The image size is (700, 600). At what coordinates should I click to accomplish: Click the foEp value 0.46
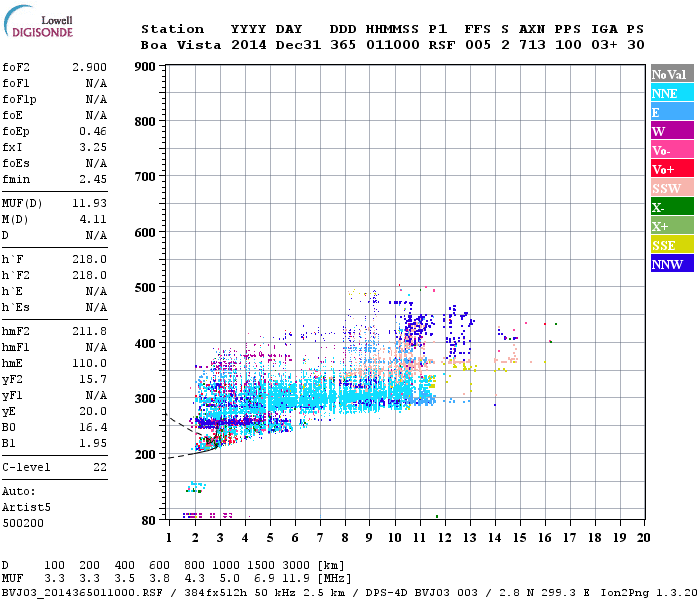coord(93,131)
